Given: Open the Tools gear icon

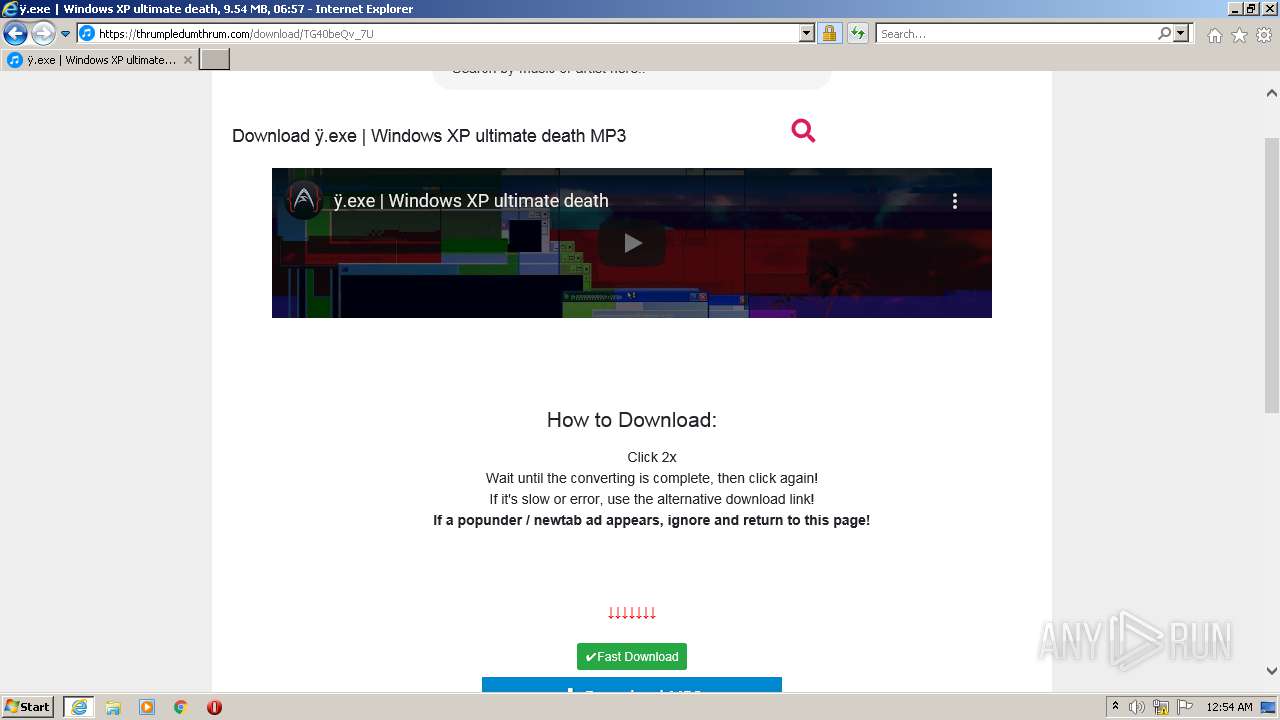Looking at the screenshot, I should click(x=1264, y=35).
